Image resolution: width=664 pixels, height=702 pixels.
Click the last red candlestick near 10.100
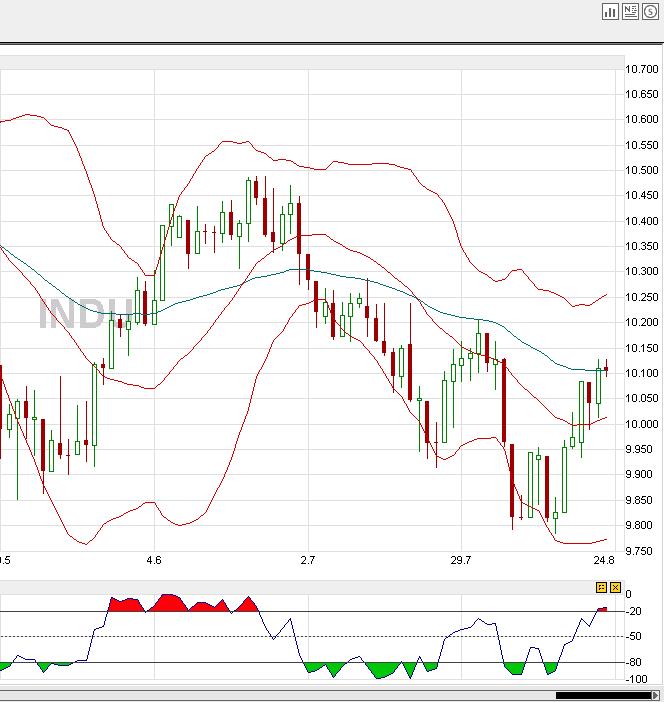(x=606, y=369)
